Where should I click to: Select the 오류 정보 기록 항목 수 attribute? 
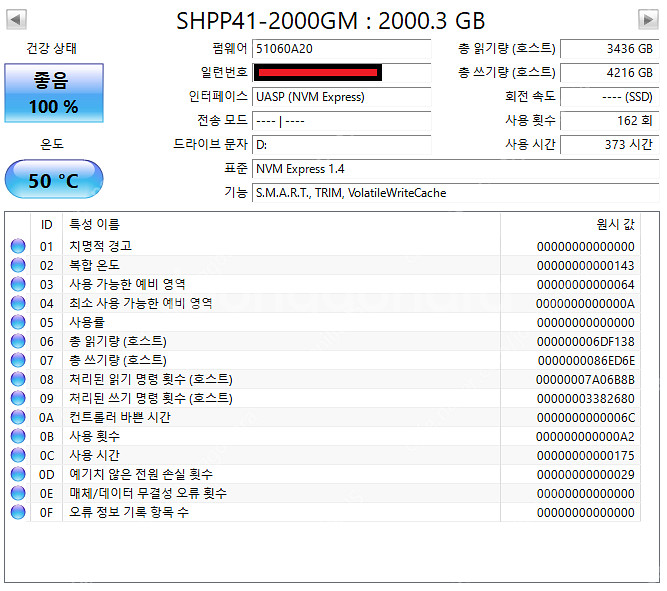click(x=129, y=512)
